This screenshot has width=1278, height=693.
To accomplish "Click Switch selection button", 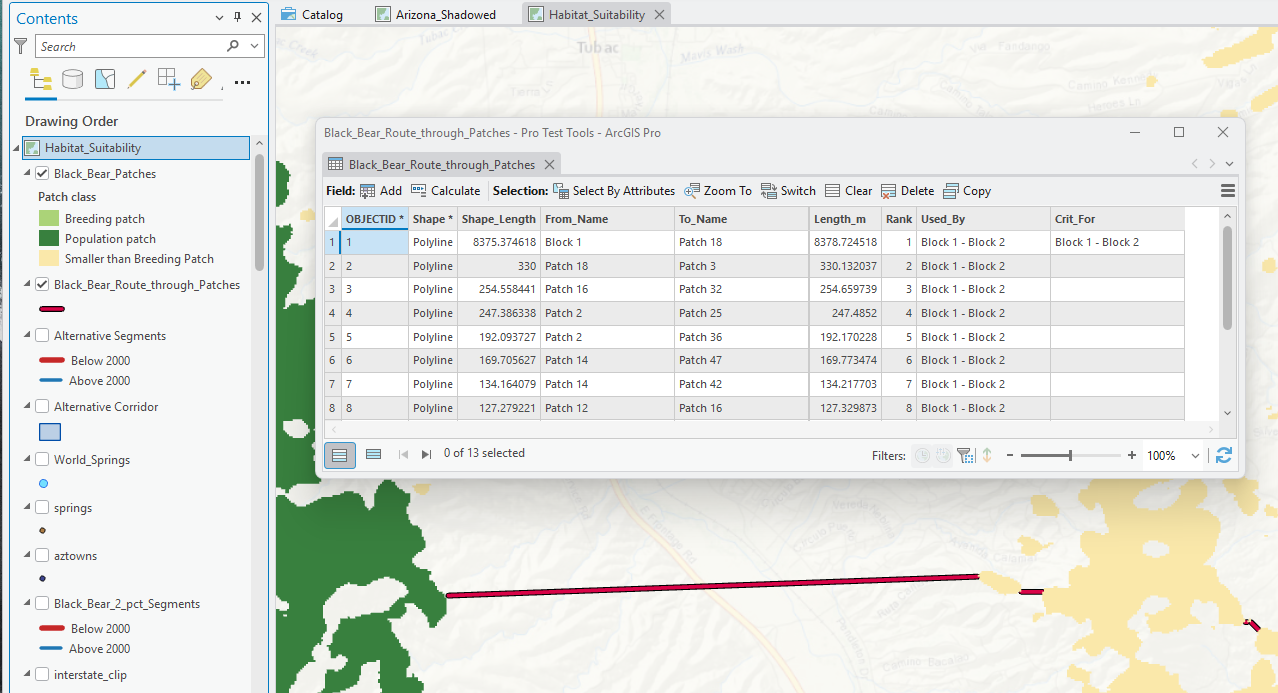I will (788, 191).
